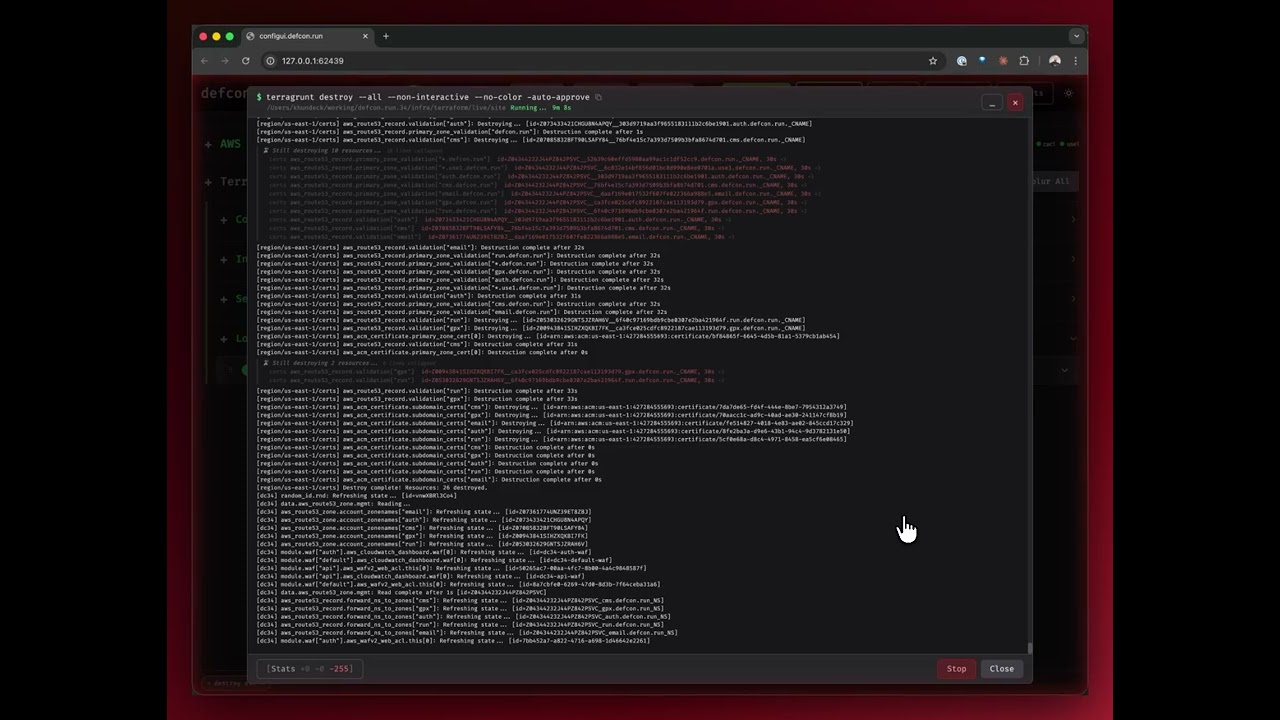Click the 'Running...' status text in the header
The image size is (1280, 720).
[529, 107]
